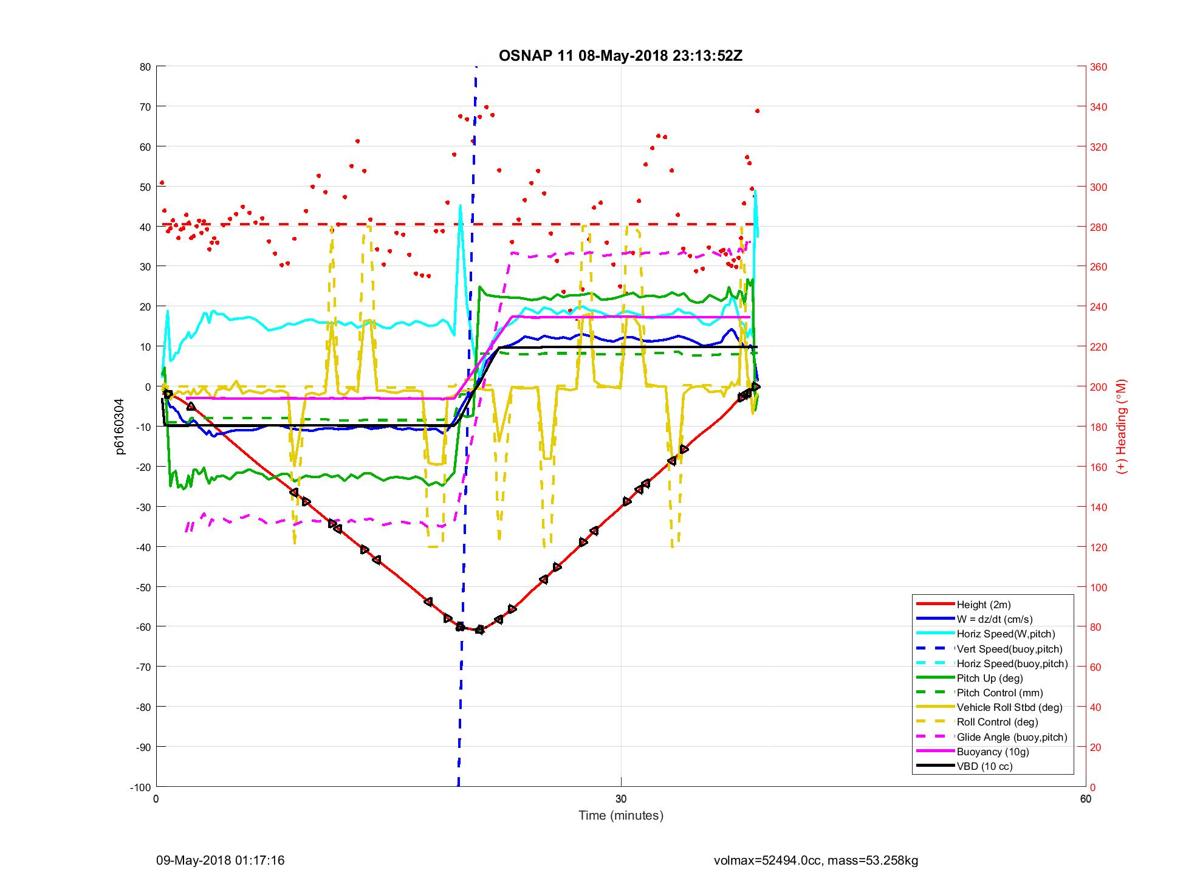Select the timestamp 09-May-2018 01:17:16

[221, 859]
